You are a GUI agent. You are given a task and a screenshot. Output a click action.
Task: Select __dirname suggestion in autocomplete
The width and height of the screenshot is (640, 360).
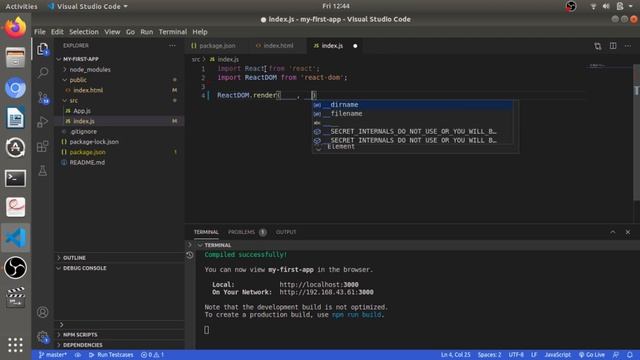coord(413,105)
